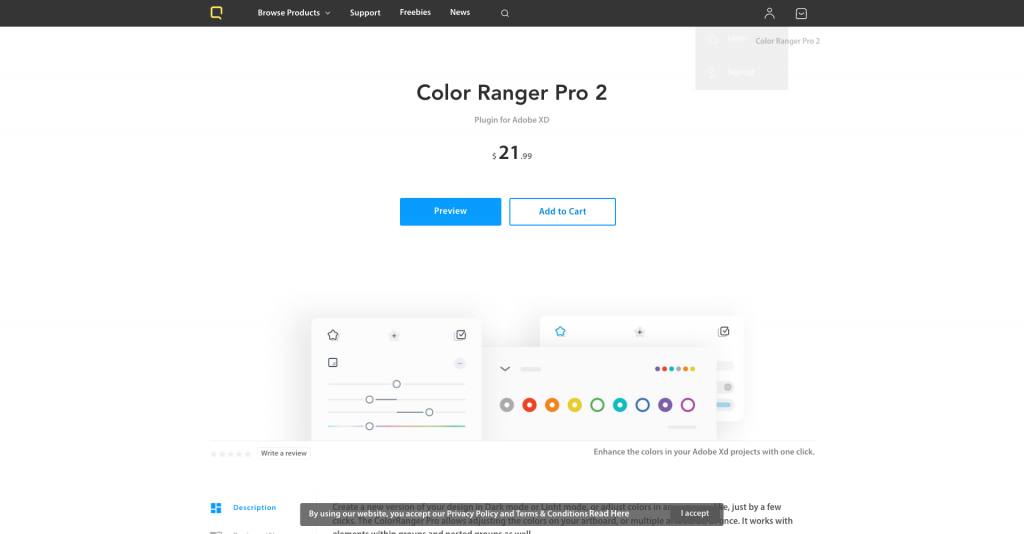Click Write a review
1024x534 pixels.
tap(283, 453)
